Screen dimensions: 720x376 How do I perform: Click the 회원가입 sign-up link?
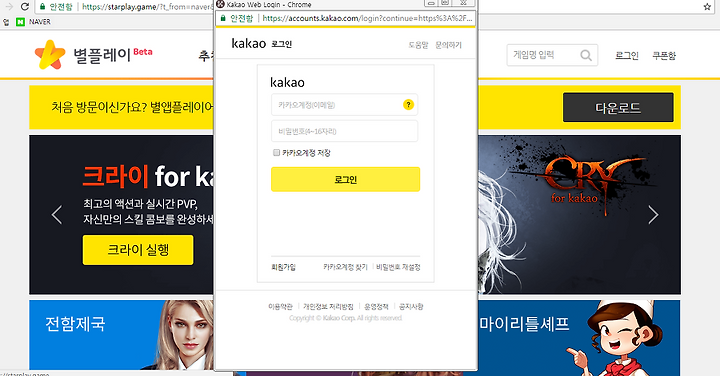tap(283, 267)
